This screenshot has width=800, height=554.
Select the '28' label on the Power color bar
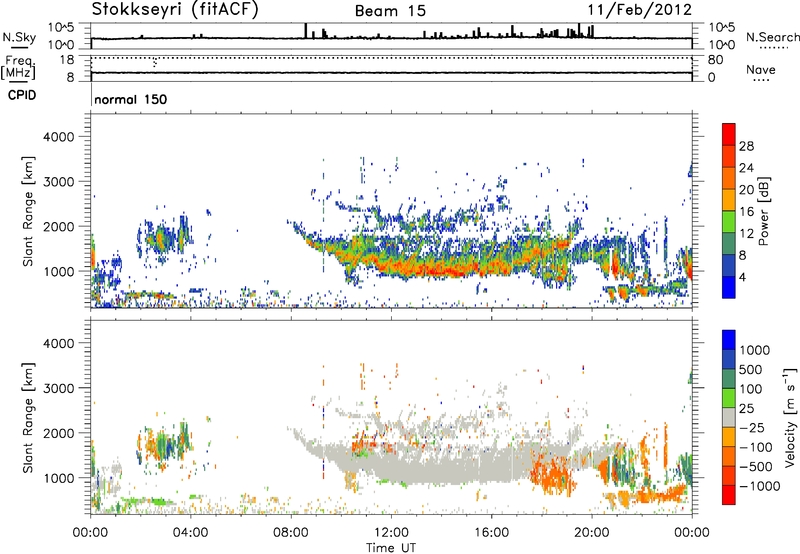[x=746, y=146]
